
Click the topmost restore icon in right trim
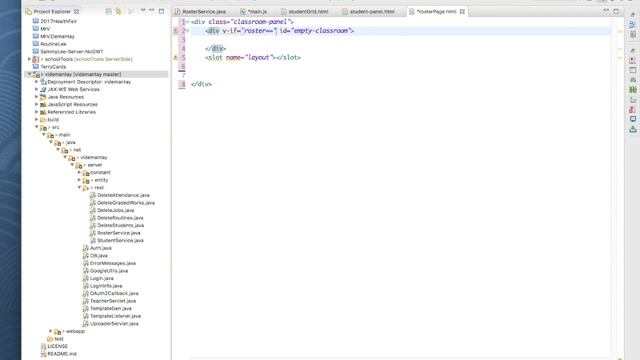(x=633, y=15)
